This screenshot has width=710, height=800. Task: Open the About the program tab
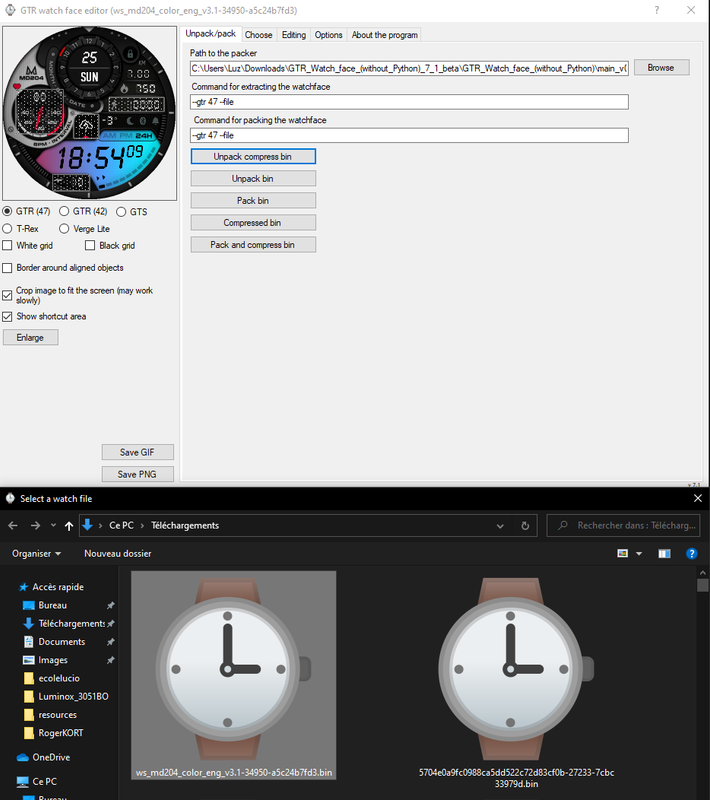click(385, 35)
